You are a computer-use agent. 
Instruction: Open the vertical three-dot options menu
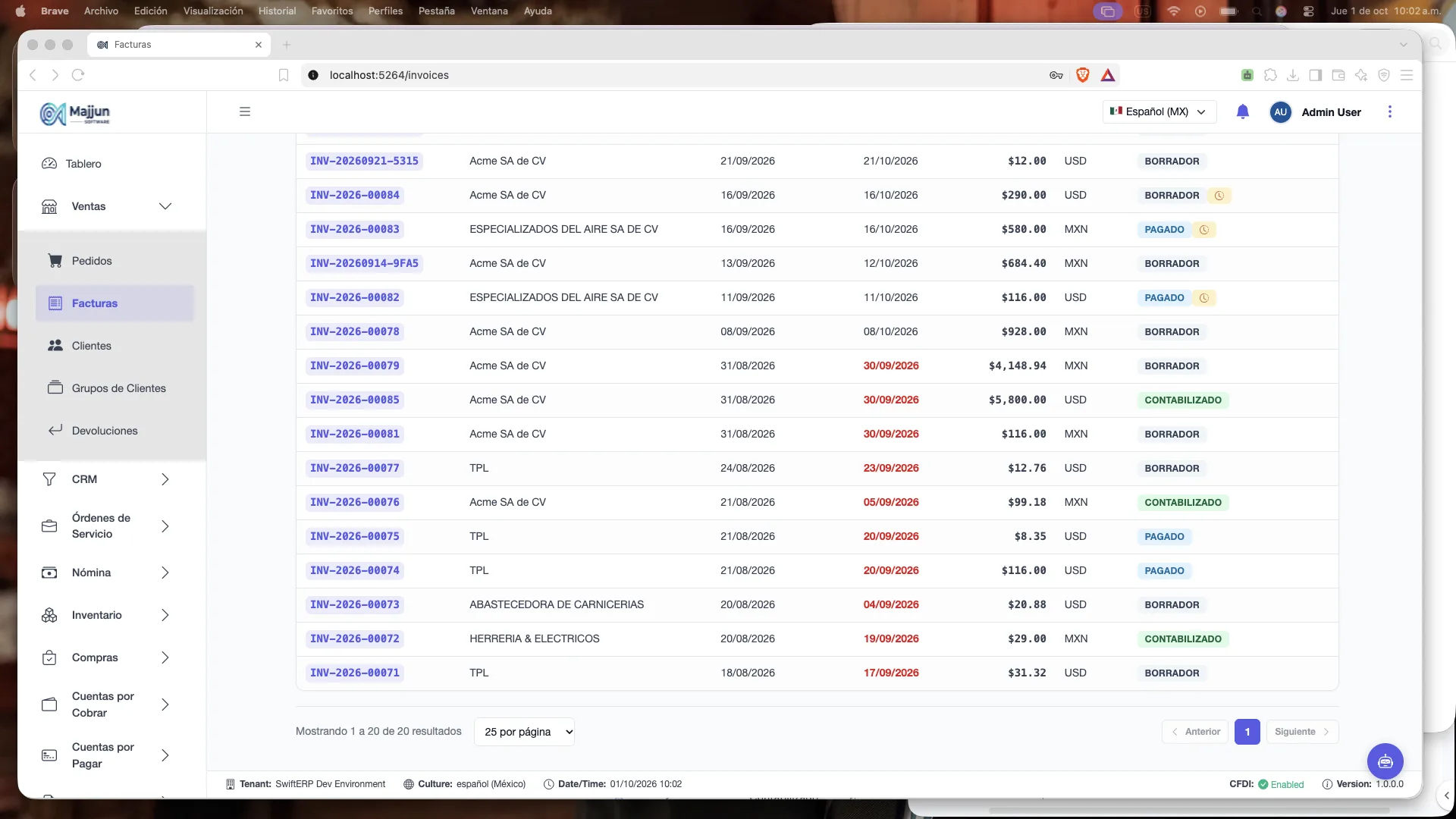[x=1390, y=111]
